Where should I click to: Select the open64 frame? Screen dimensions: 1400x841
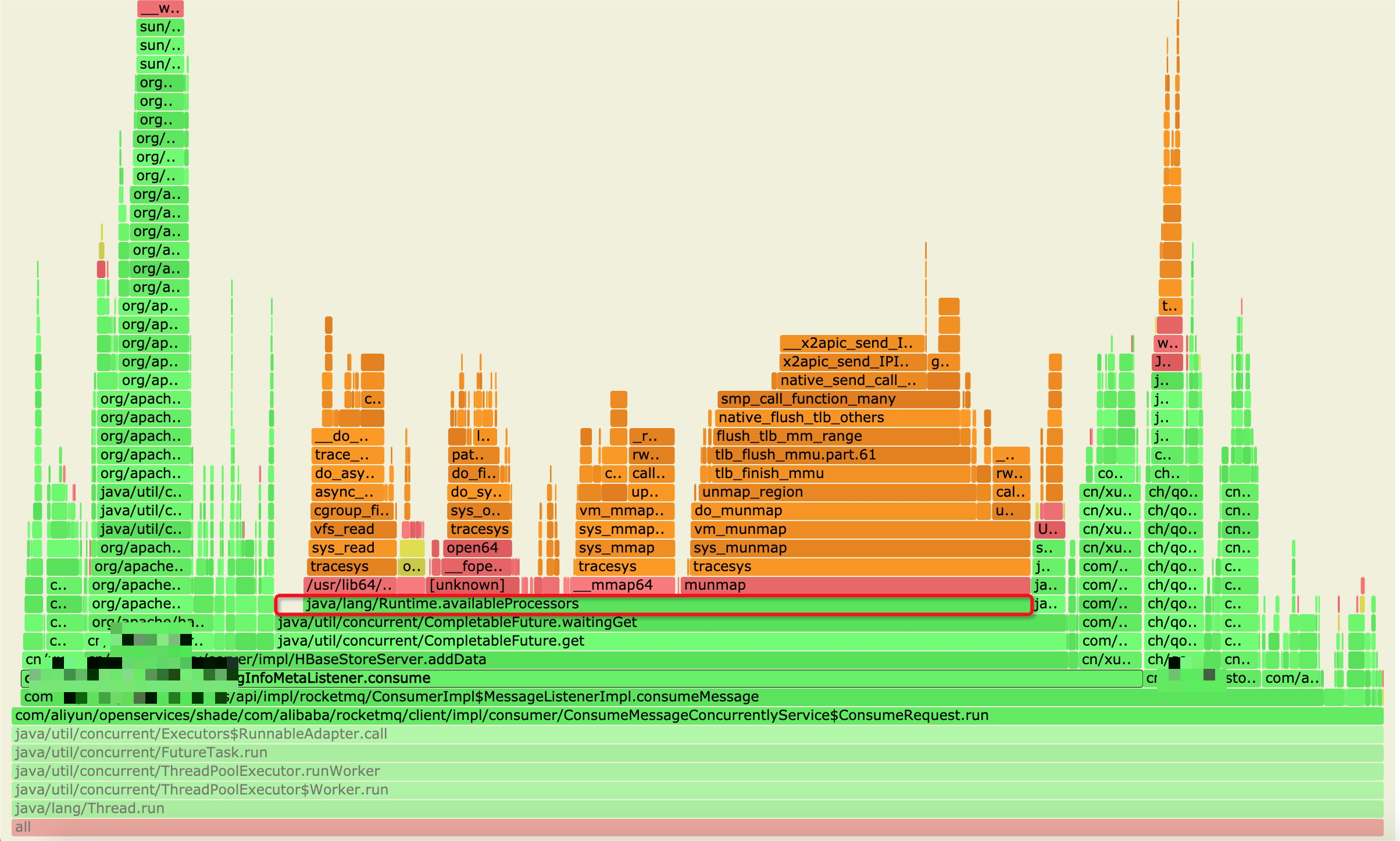(477, 548)
